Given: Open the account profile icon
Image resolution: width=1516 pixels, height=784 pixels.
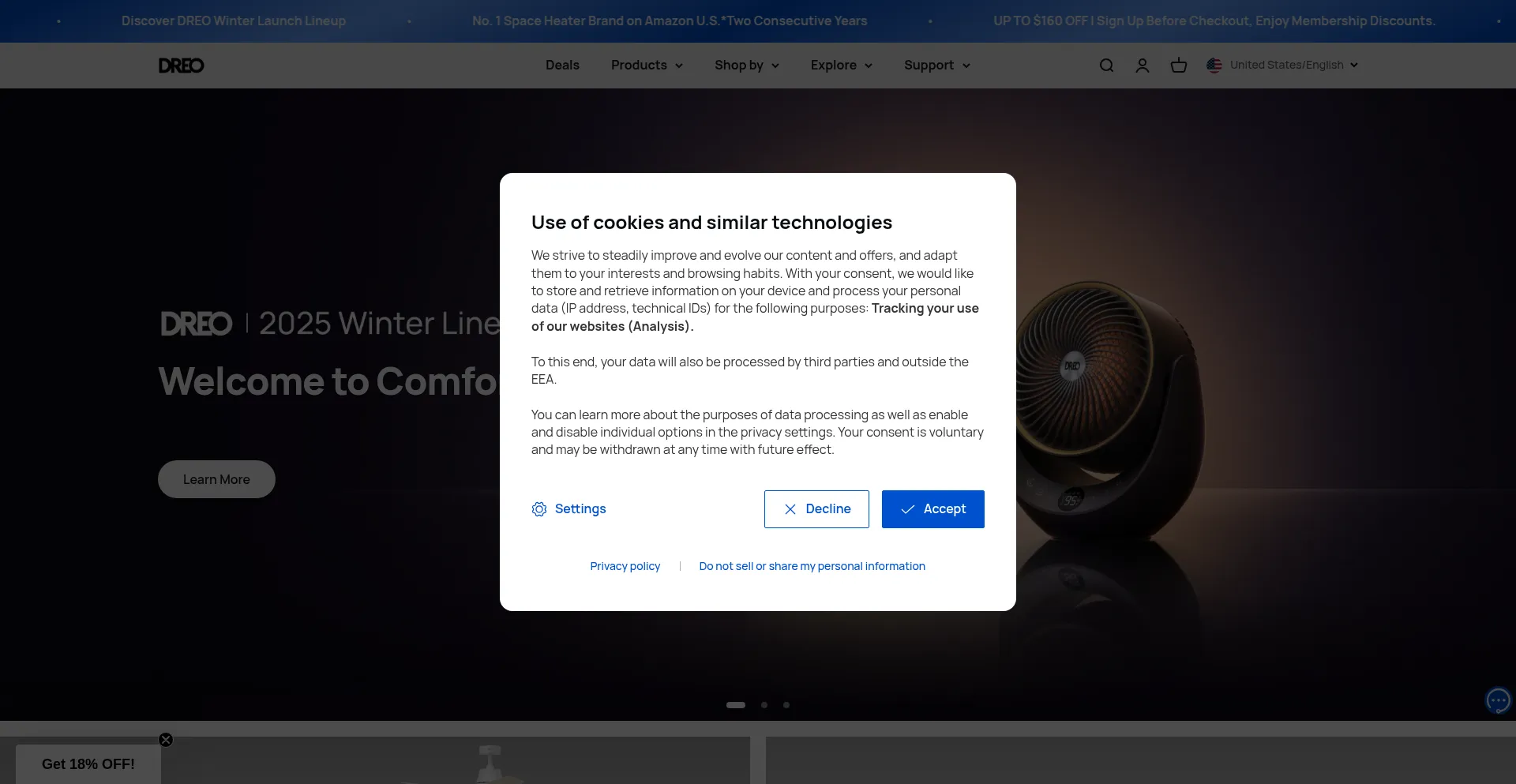Looking at the screenshot, I should click(x=1142, y=66).
